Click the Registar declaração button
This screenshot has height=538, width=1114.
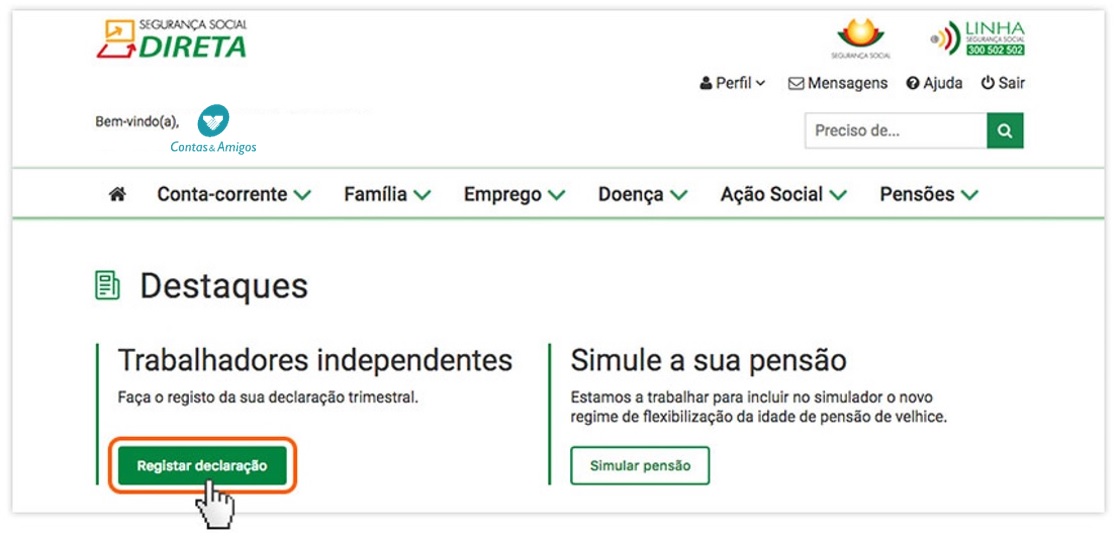tap(202, 466)
